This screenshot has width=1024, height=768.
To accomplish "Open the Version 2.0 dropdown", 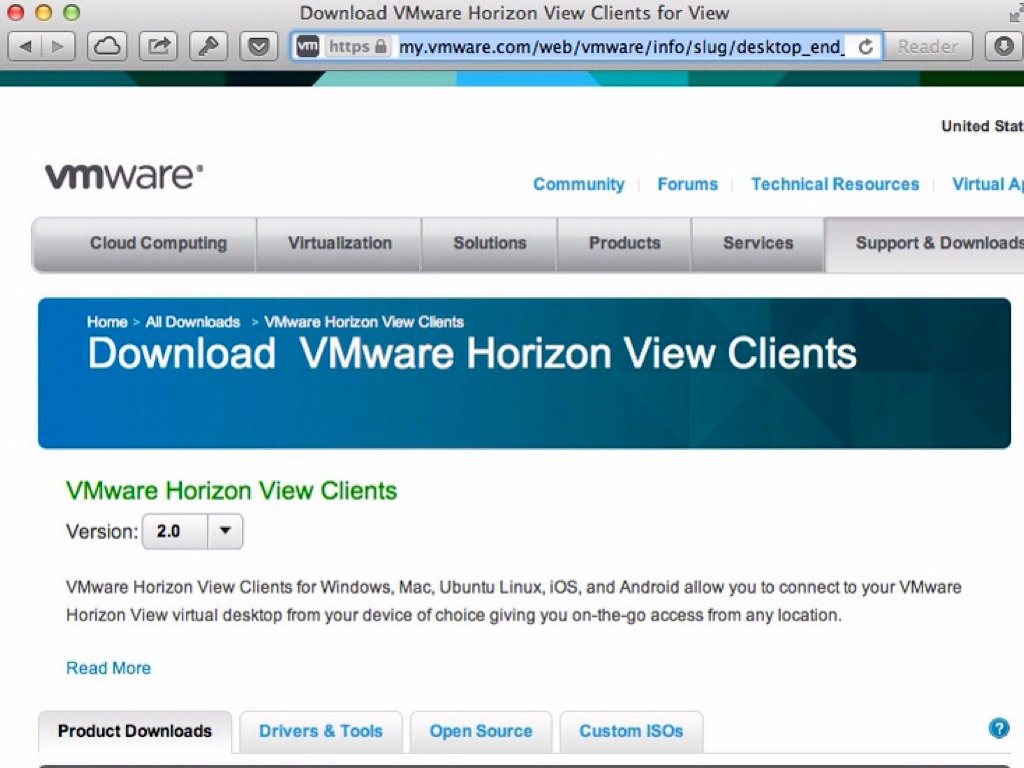I will click(192, 532).
